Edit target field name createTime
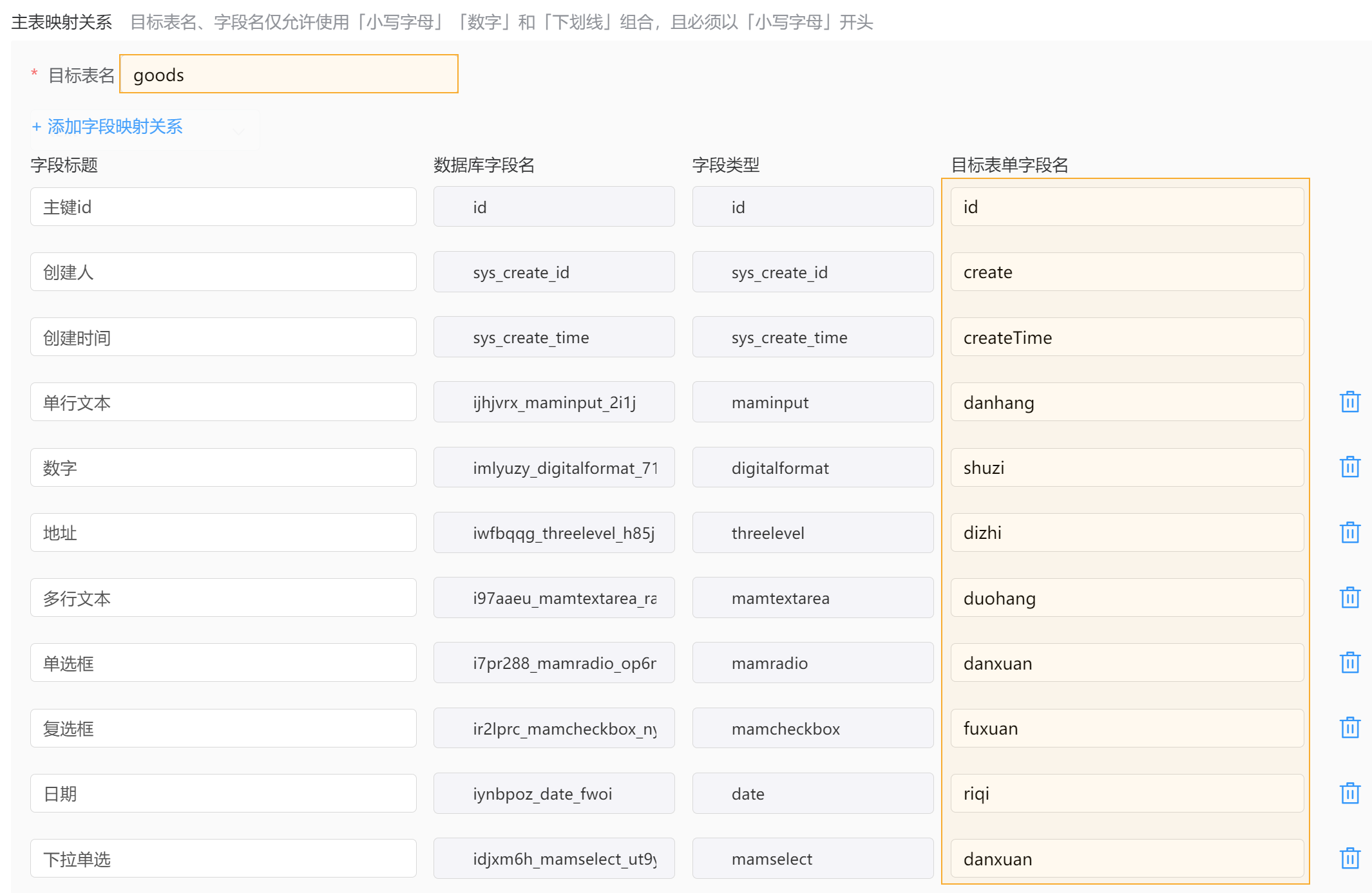Screen dimensions: 1372x893 tap(1127, 337)
